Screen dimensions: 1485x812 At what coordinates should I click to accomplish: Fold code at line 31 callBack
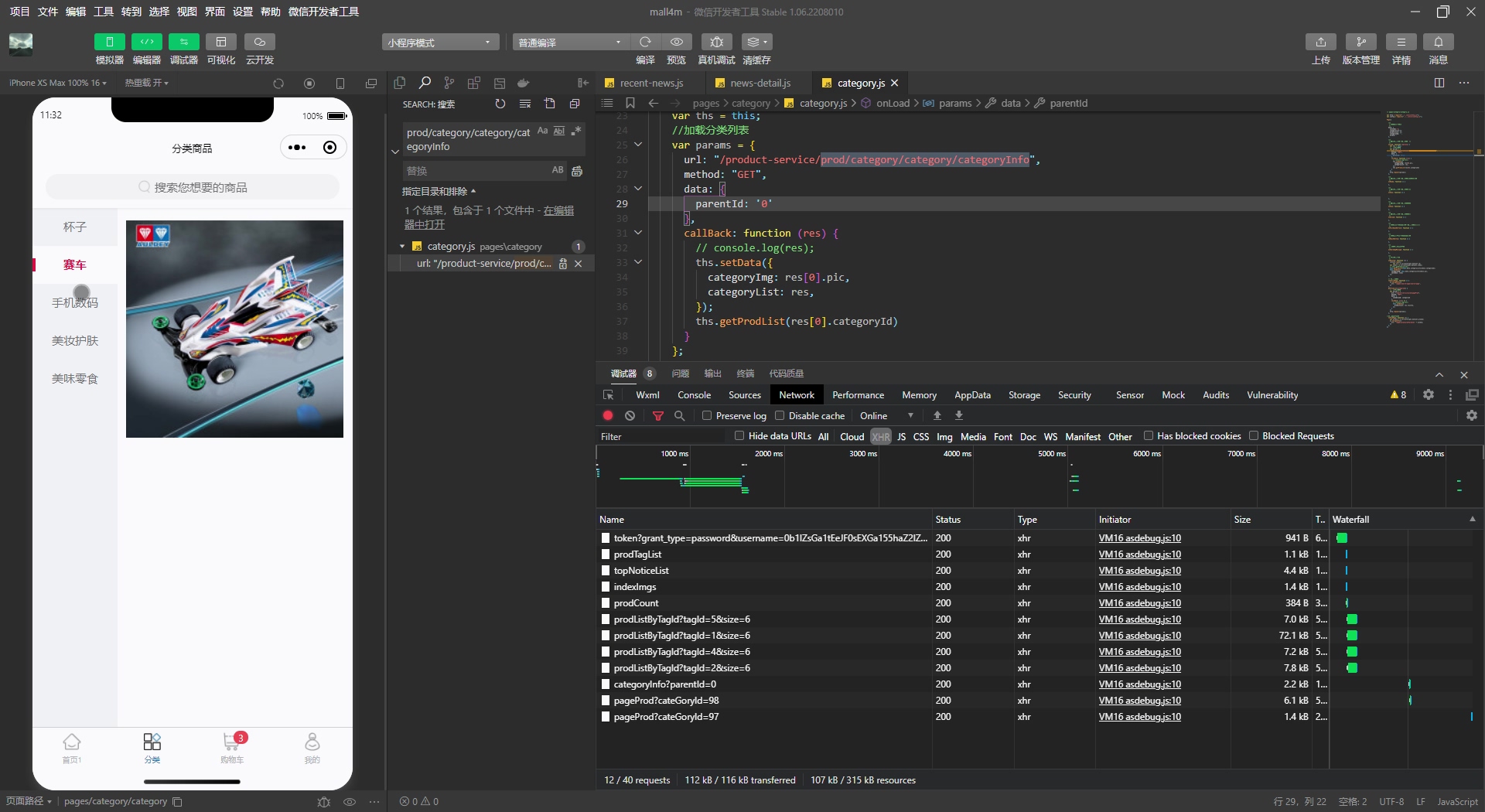tap(638, 233)
